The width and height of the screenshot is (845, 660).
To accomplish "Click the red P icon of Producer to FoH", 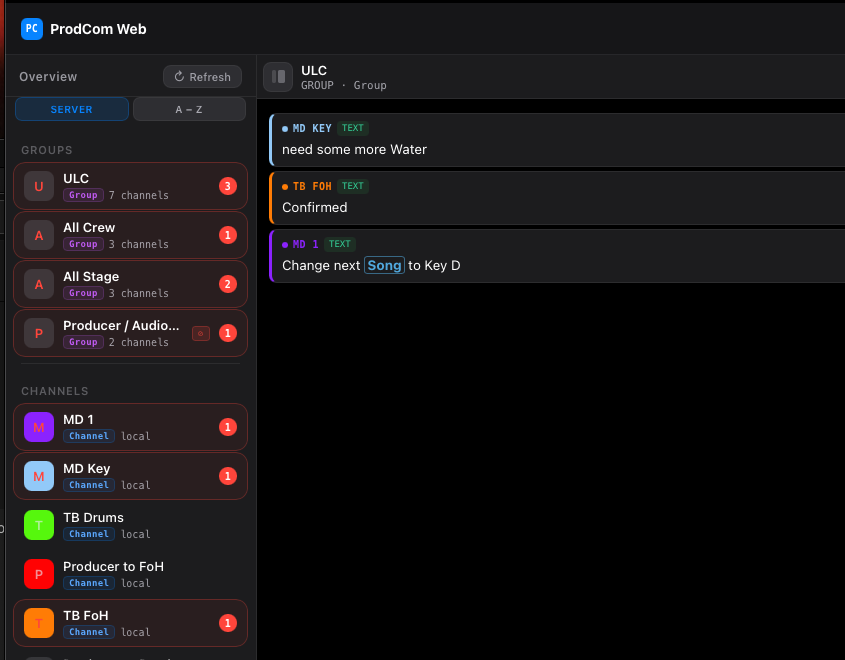I will (x=39, y=574).
